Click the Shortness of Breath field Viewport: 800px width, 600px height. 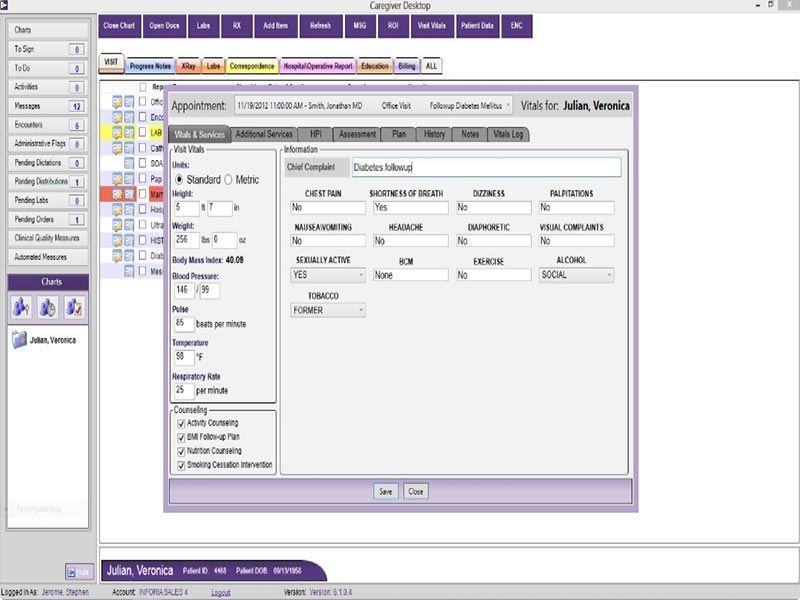click(411, 208)
